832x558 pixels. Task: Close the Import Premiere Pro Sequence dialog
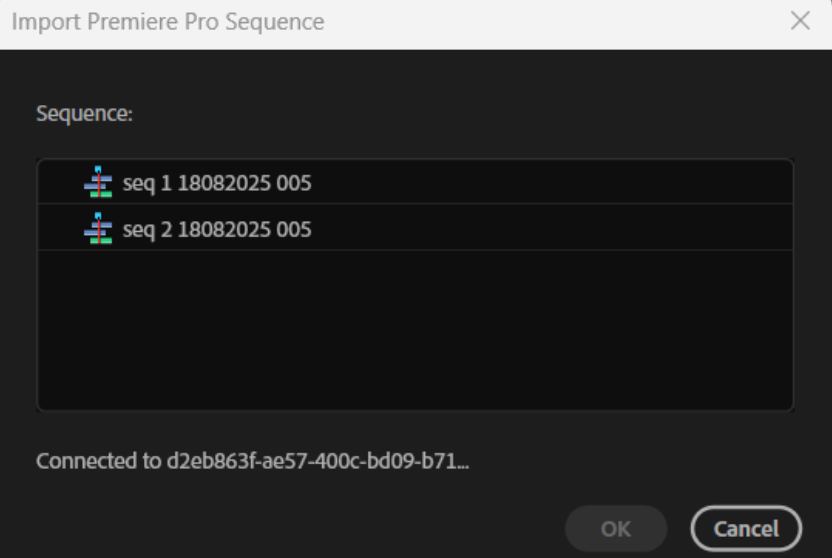pyautogui.click(x=800, y=21)
